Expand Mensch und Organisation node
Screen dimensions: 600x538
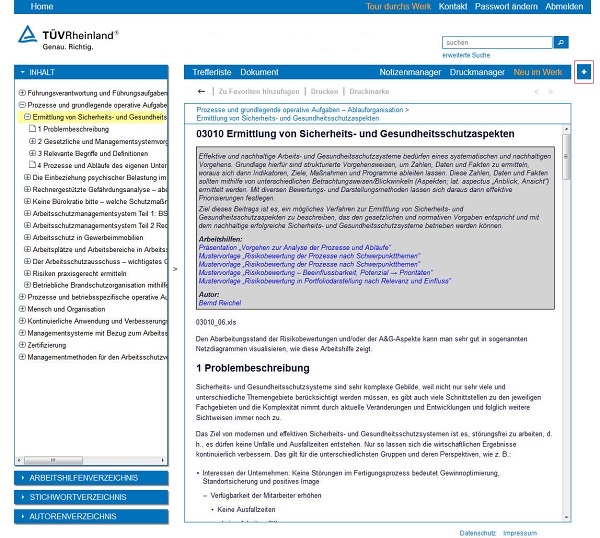click(x=22, y=309)
